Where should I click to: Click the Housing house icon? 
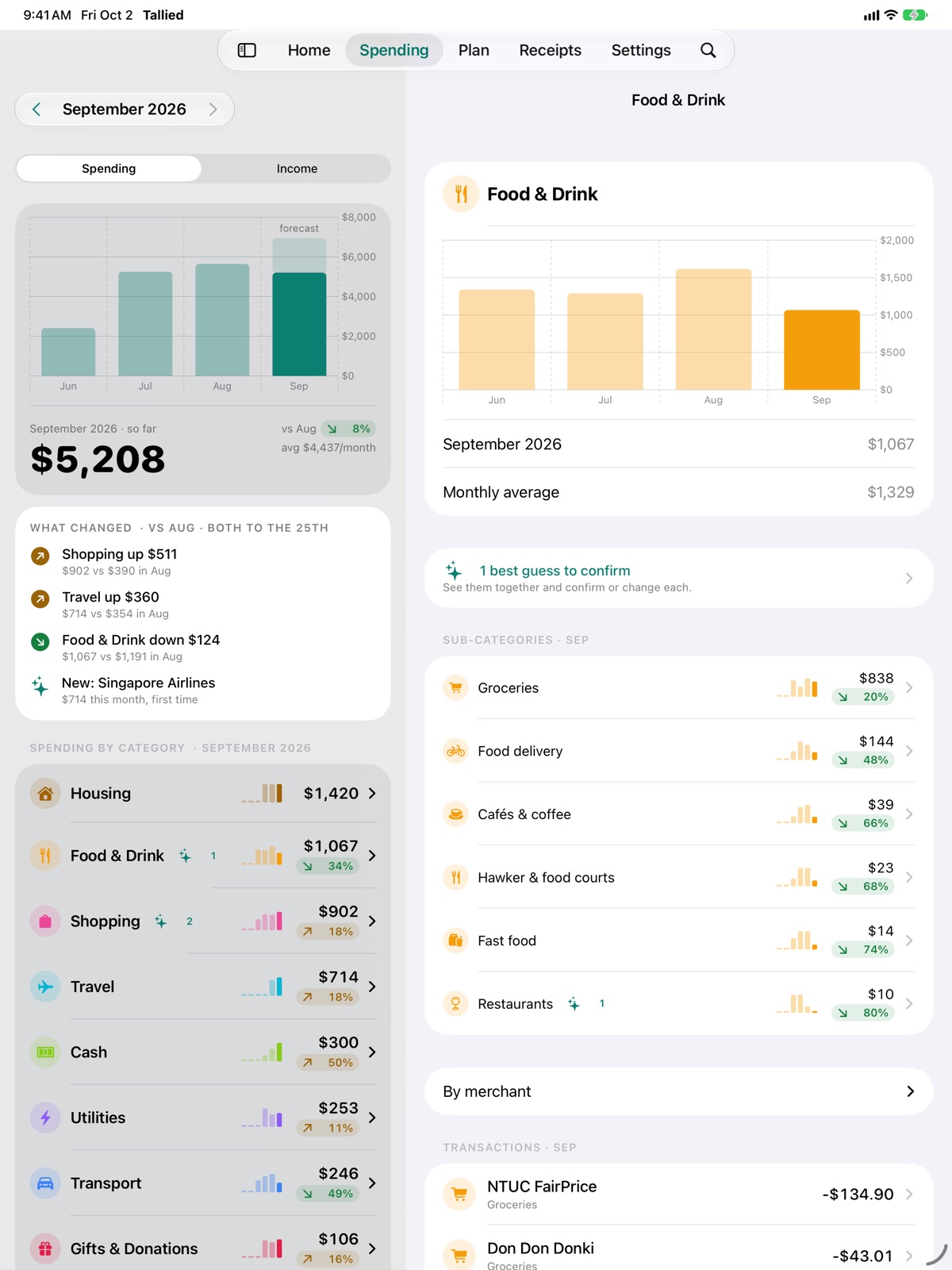[45, 793]
